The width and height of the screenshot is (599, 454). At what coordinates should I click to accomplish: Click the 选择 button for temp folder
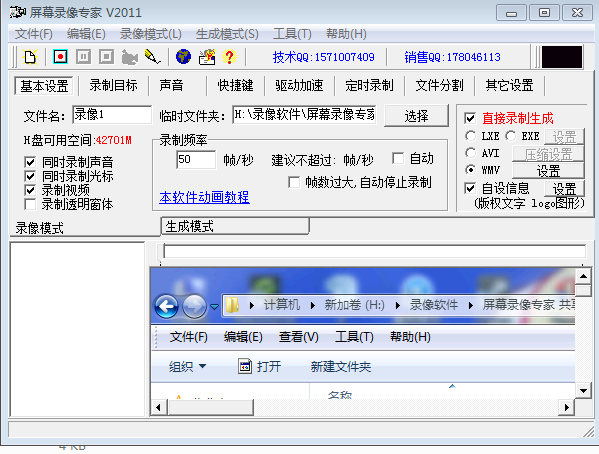pyautogui.click(x=416, y=115)
